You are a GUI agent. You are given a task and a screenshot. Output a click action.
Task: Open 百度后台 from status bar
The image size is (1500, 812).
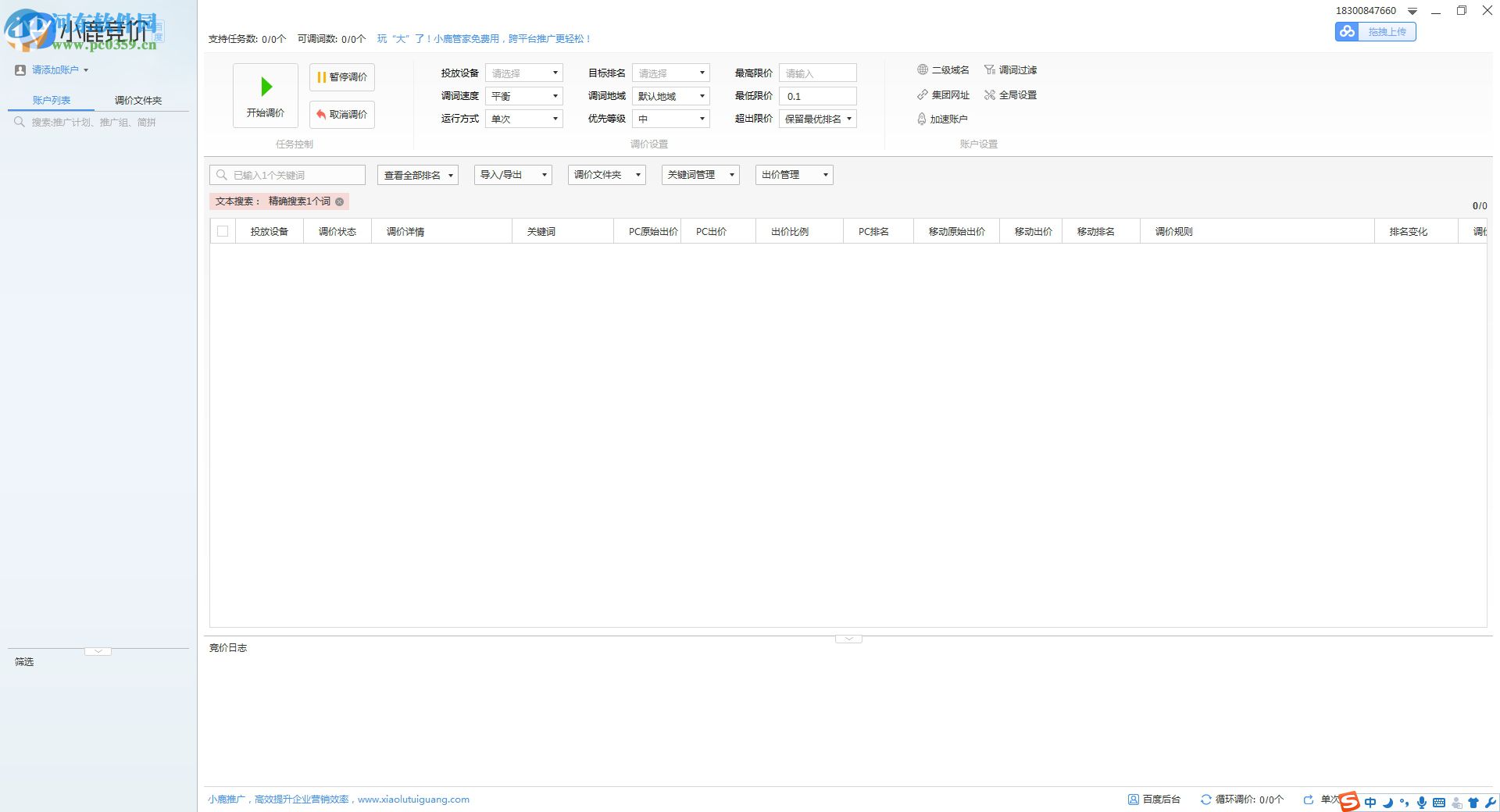(1154, 800)
